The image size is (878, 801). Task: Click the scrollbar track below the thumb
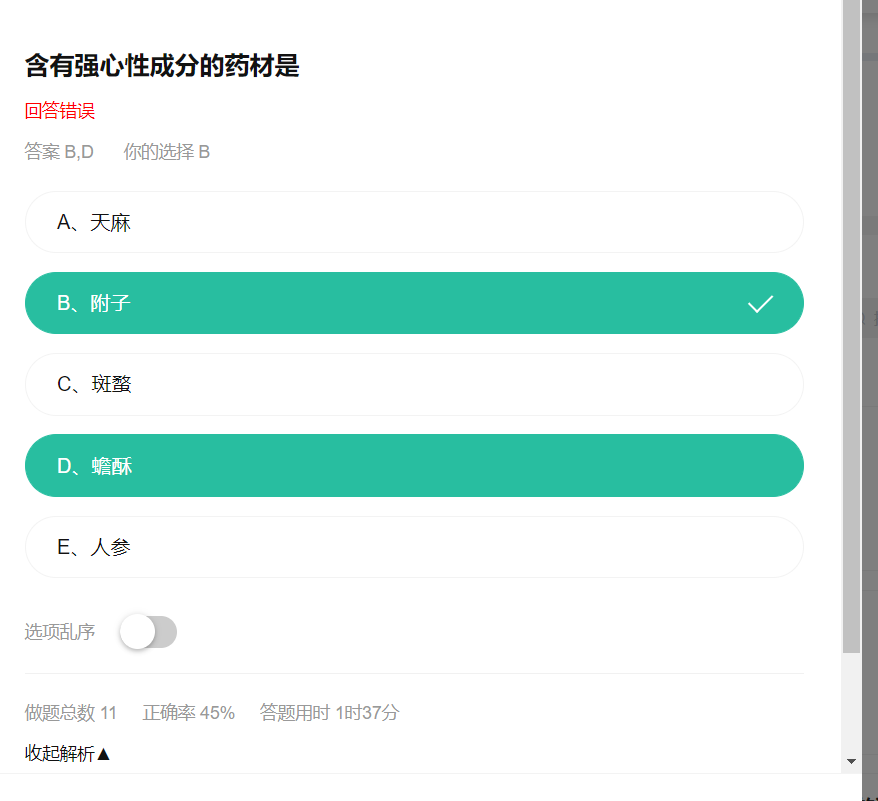click(852, 703)
